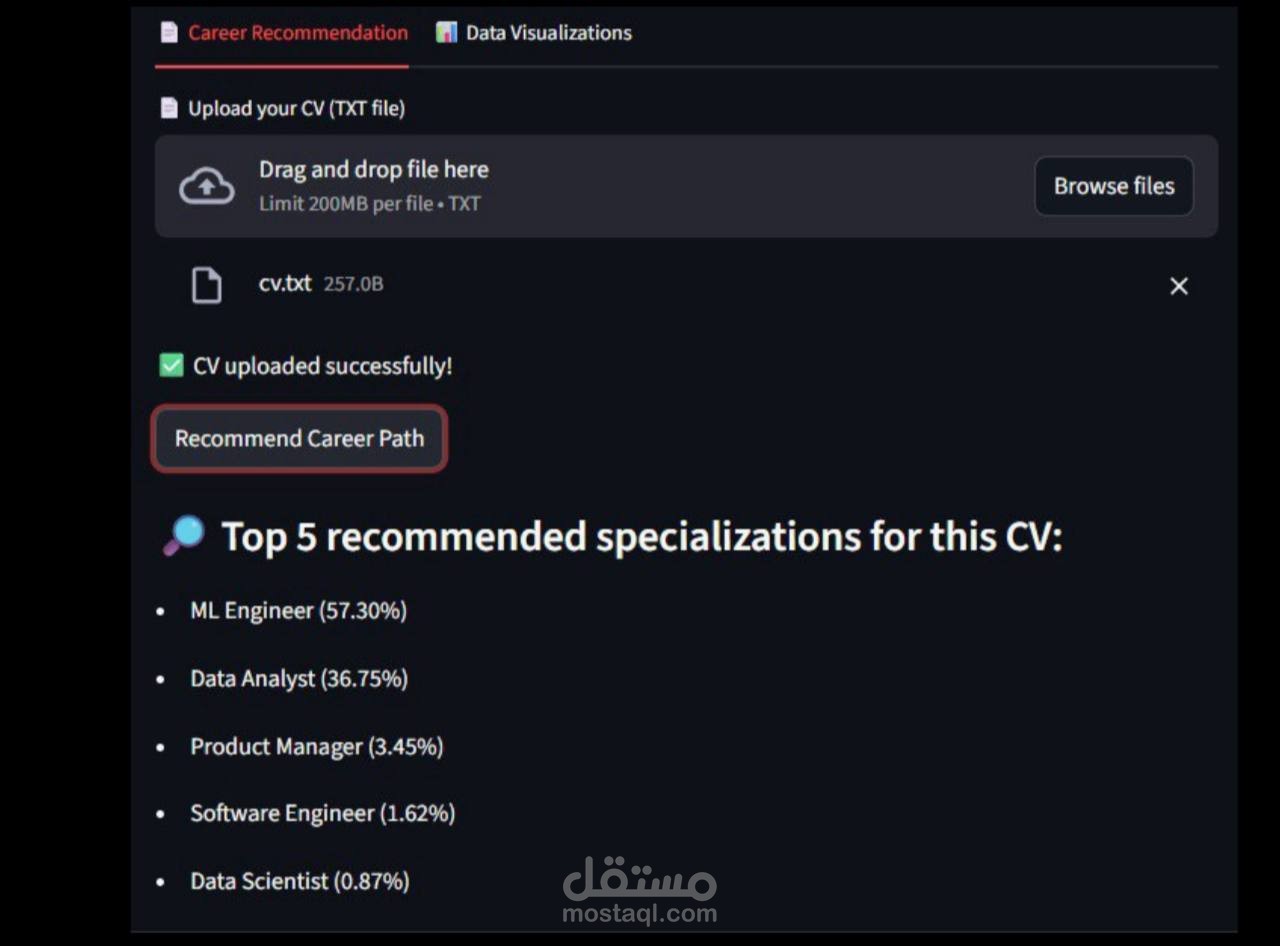Screen dimensions: 1280x946
Task: Click the bar chart icon on Data Visualizations
Action: tap(446, 32)
